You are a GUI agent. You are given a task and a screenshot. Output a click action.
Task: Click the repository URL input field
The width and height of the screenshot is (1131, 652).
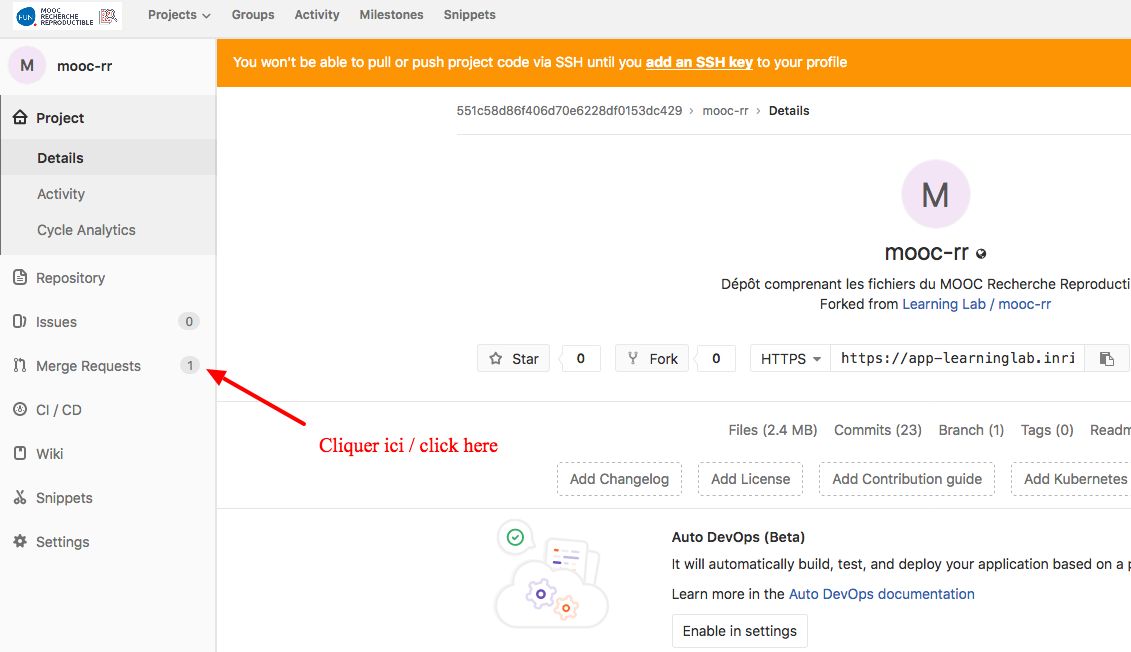point(957,359)
